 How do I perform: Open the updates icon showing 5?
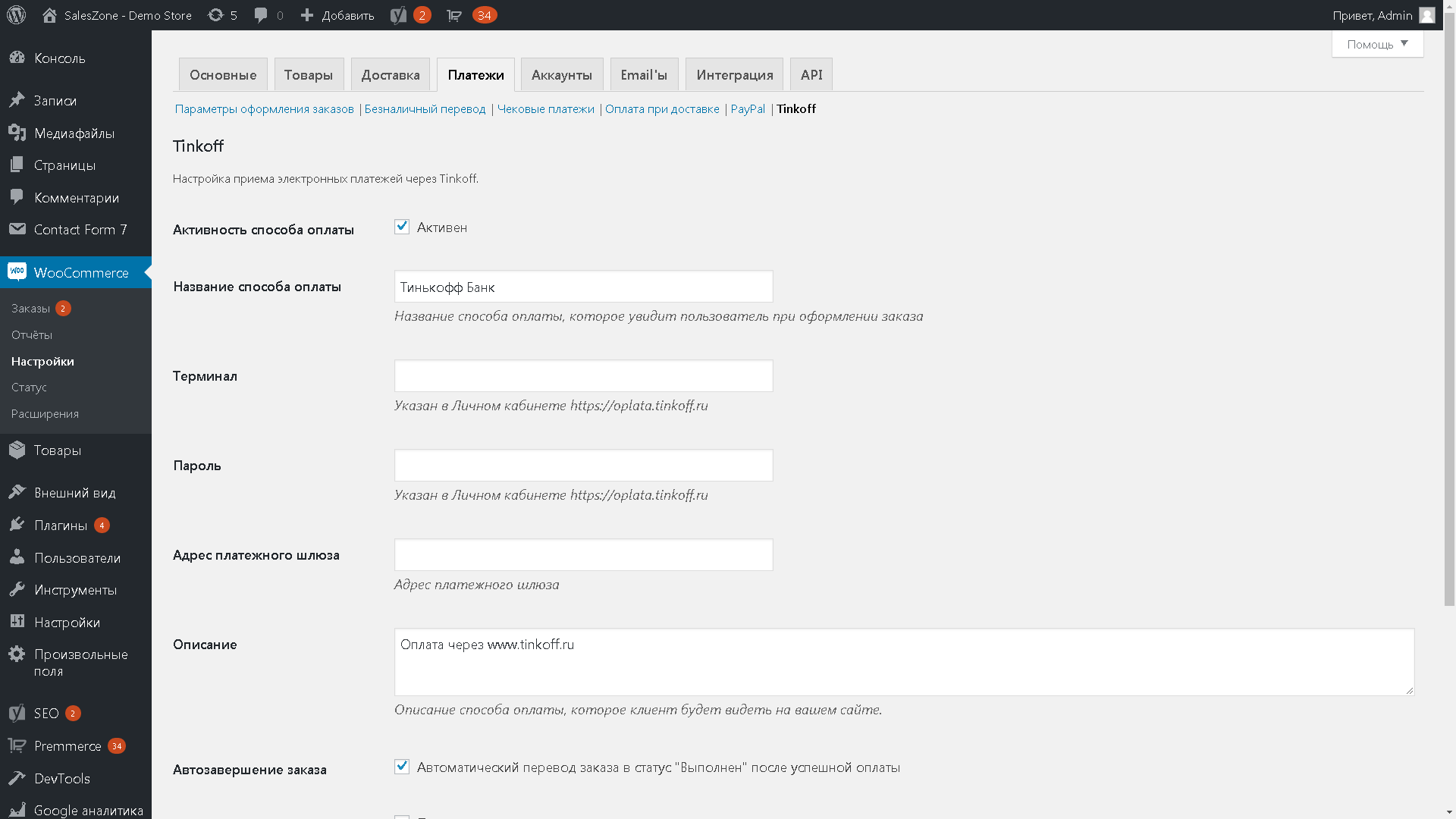216,15
